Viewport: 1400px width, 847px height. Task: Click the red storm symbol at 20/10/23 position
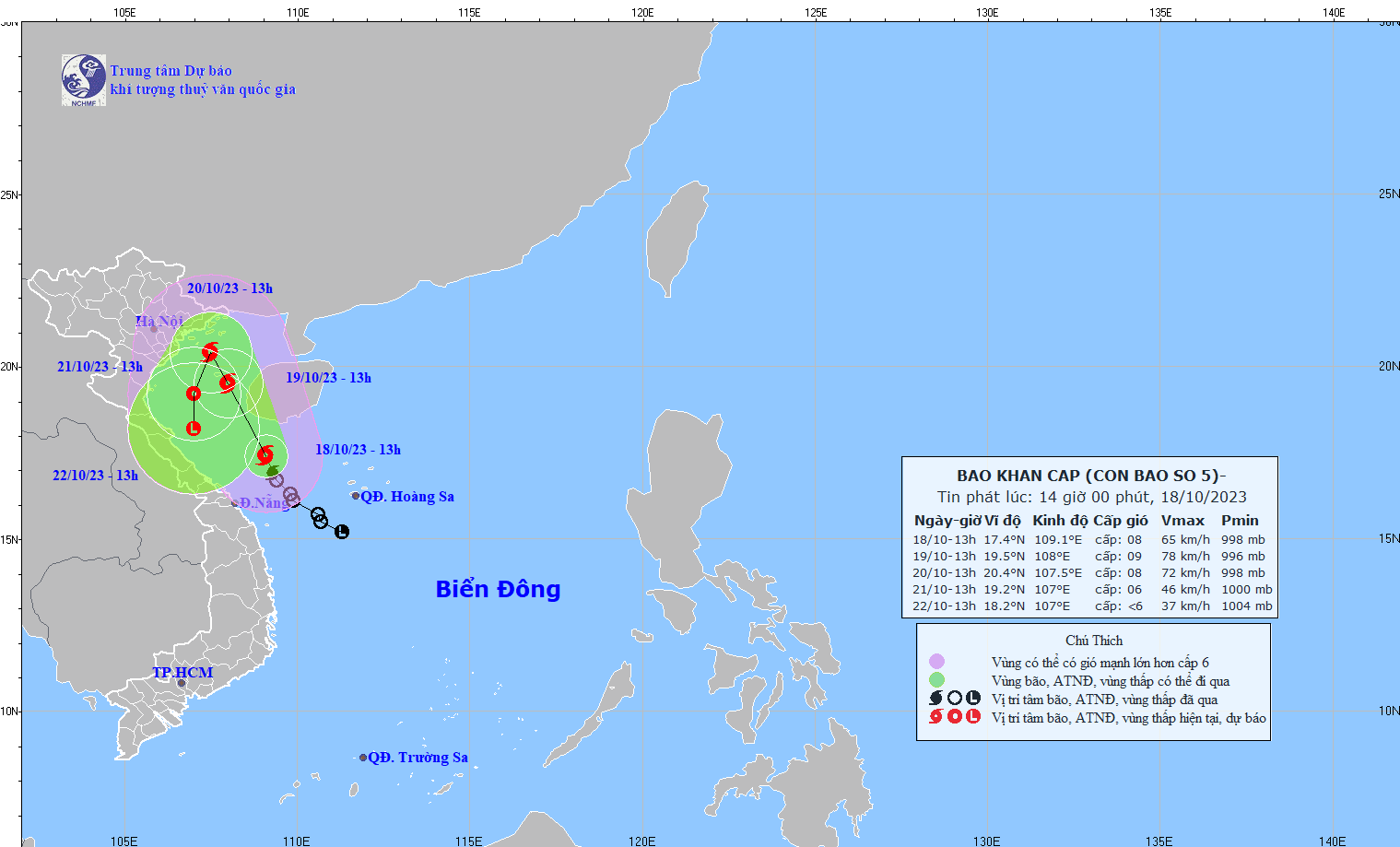coord(210,351)
